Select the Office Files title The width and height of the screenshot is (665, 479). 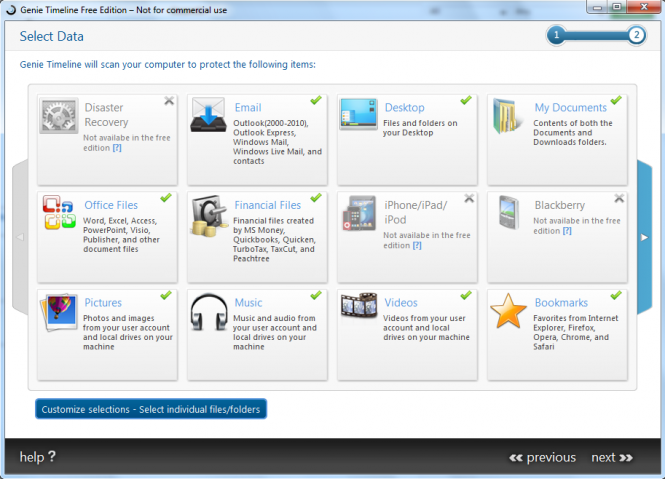[x=111, y=205]
